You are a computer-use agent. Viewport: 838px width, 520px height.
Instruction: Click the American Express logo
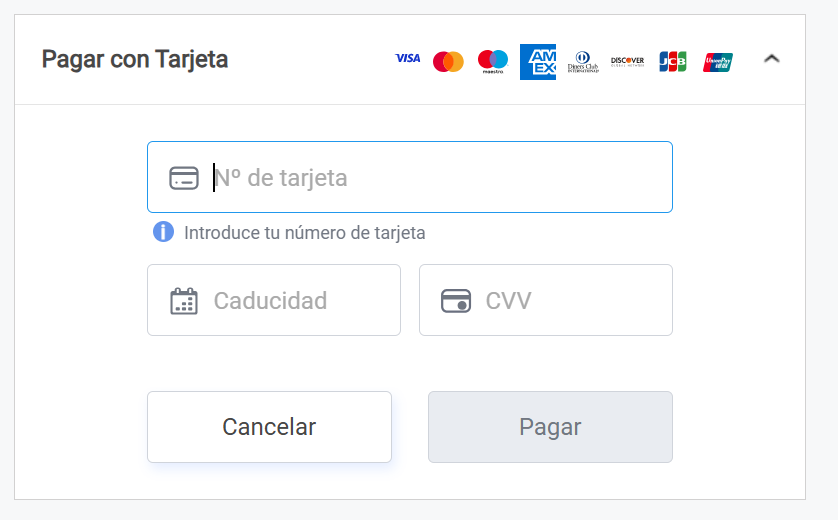538,61
